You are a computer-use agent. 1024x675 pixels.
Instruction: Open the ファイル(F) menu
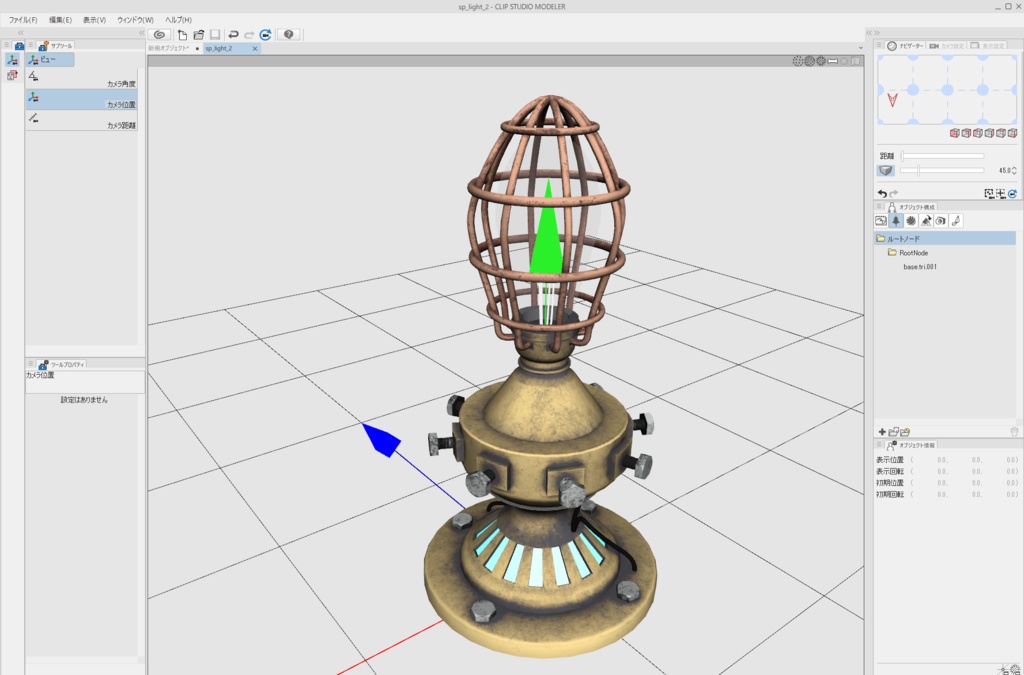click(x=22, y=20)
